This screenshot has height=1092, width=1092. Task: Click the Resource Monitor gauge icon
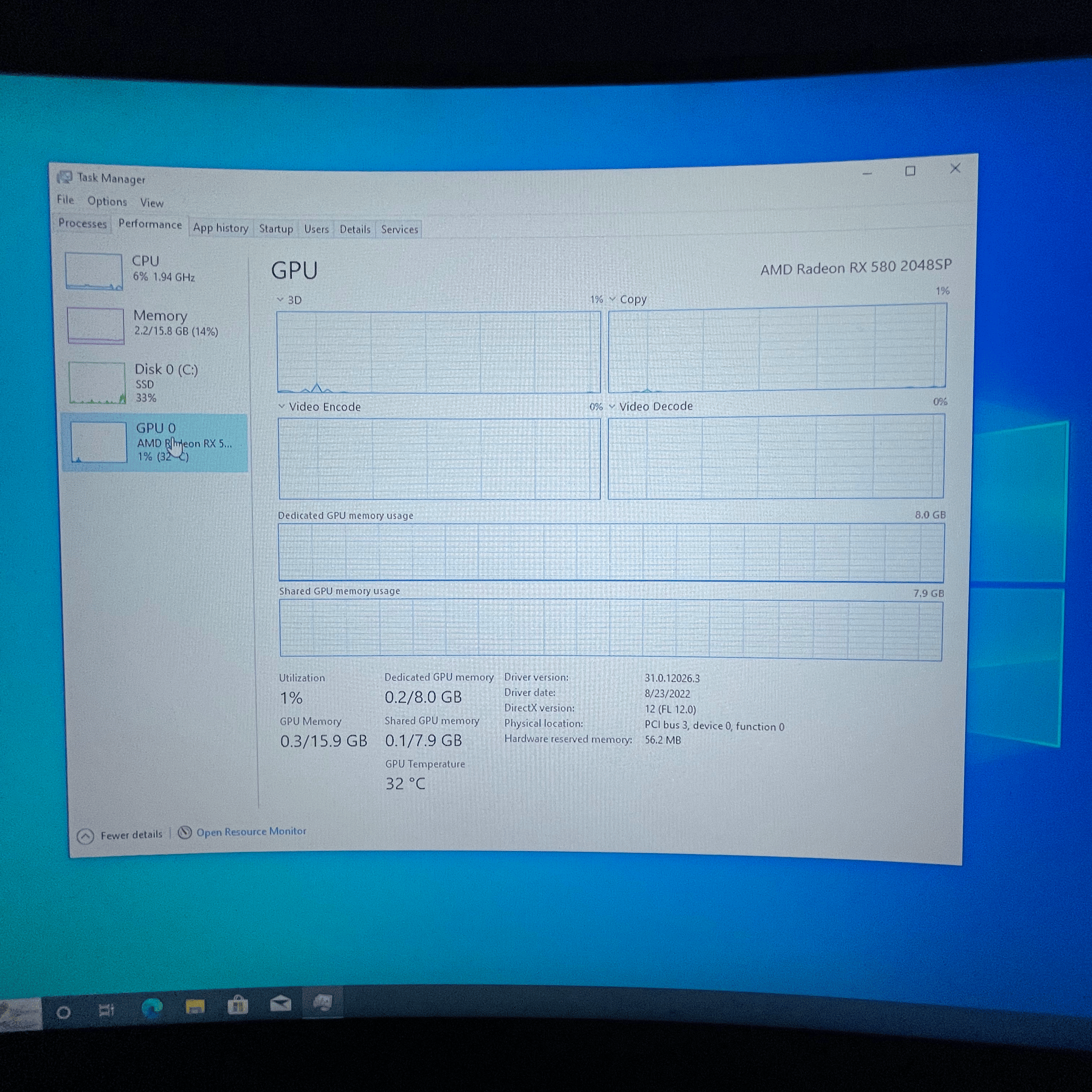[x=185, y=832]
